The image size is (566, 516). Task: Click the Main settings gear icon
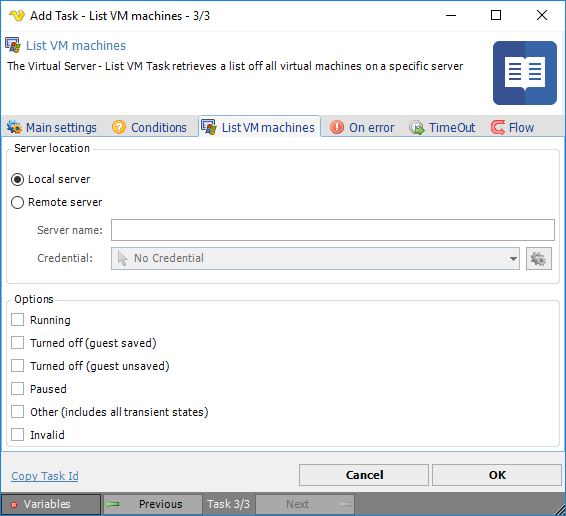click(x=14, y=127)
